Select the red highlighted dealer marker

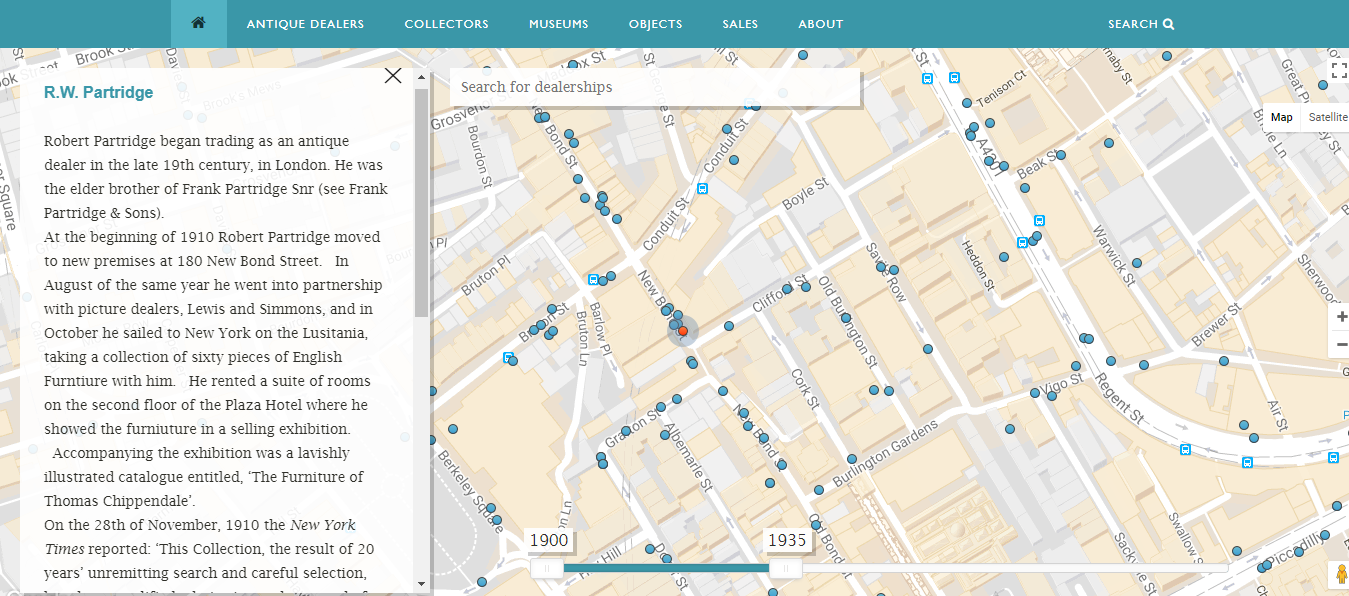click(683, 331)
